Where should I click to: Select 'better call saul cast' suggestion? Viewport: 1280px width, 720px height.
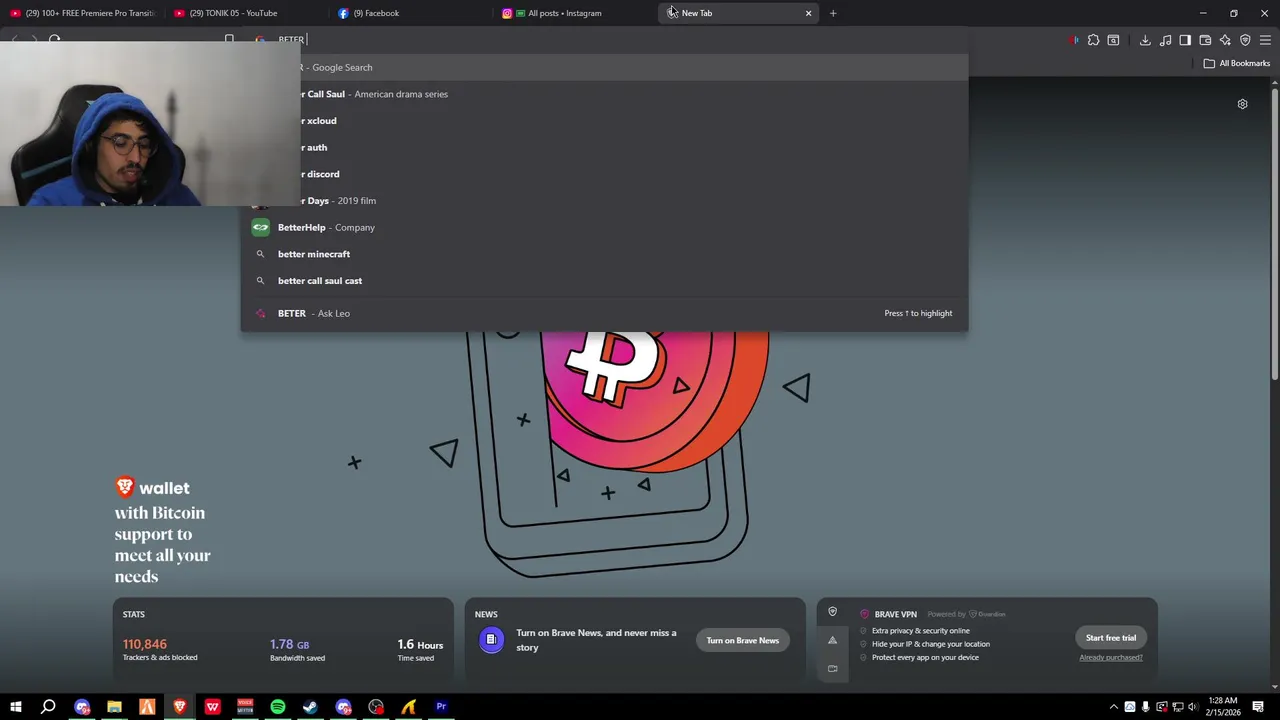604,281
